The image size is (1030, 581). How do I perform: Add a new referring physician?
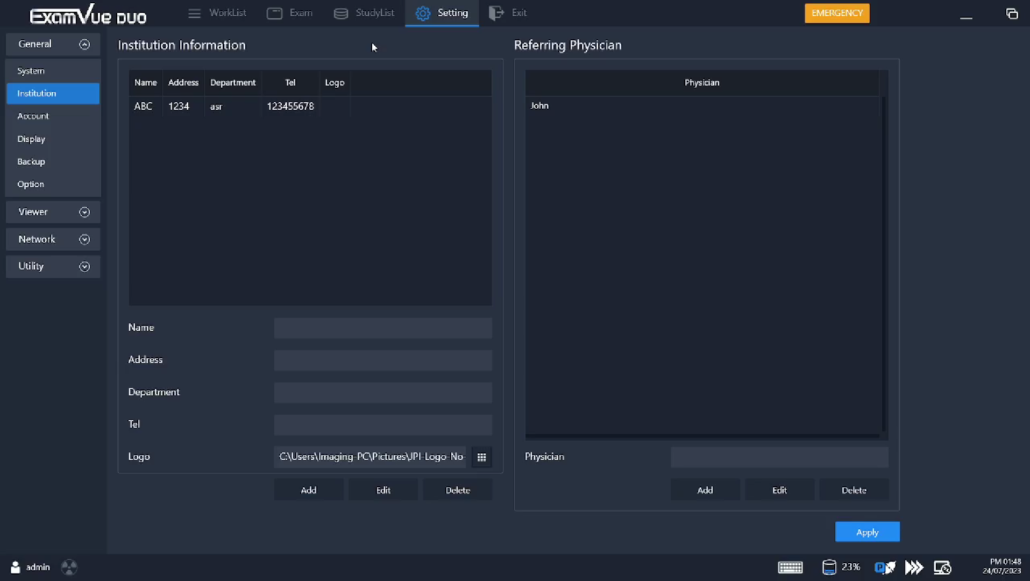tap(705, 489)
